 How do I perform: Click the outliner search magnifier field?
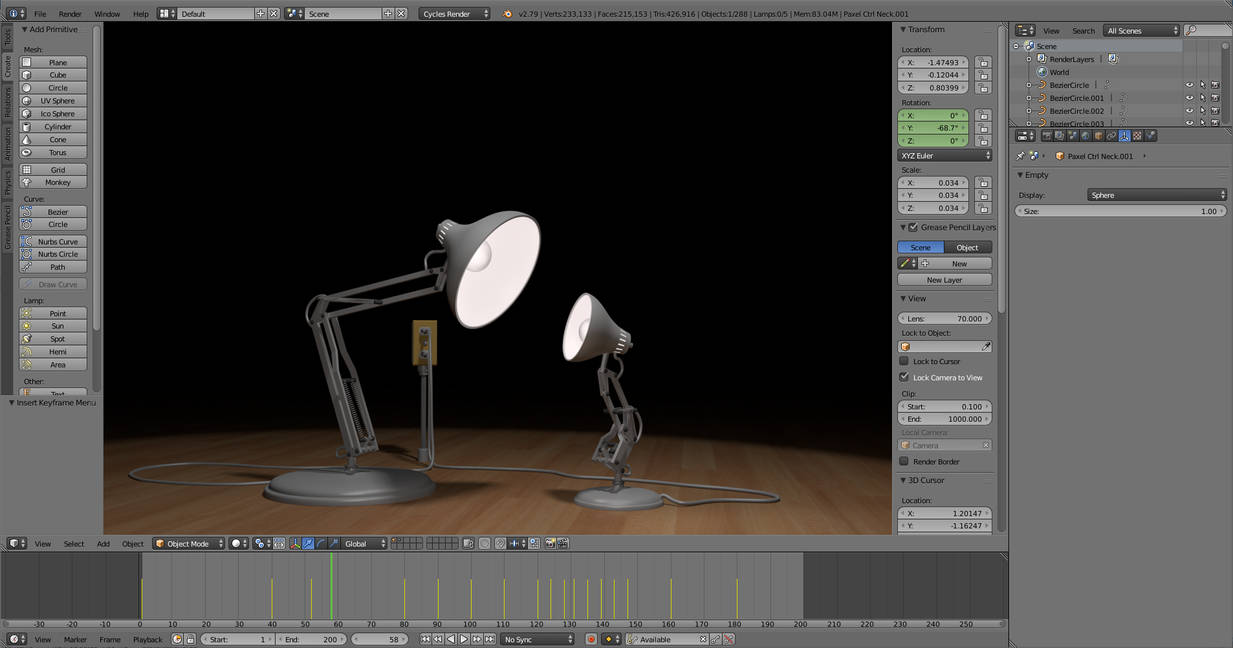click(x=1206, y=31)
